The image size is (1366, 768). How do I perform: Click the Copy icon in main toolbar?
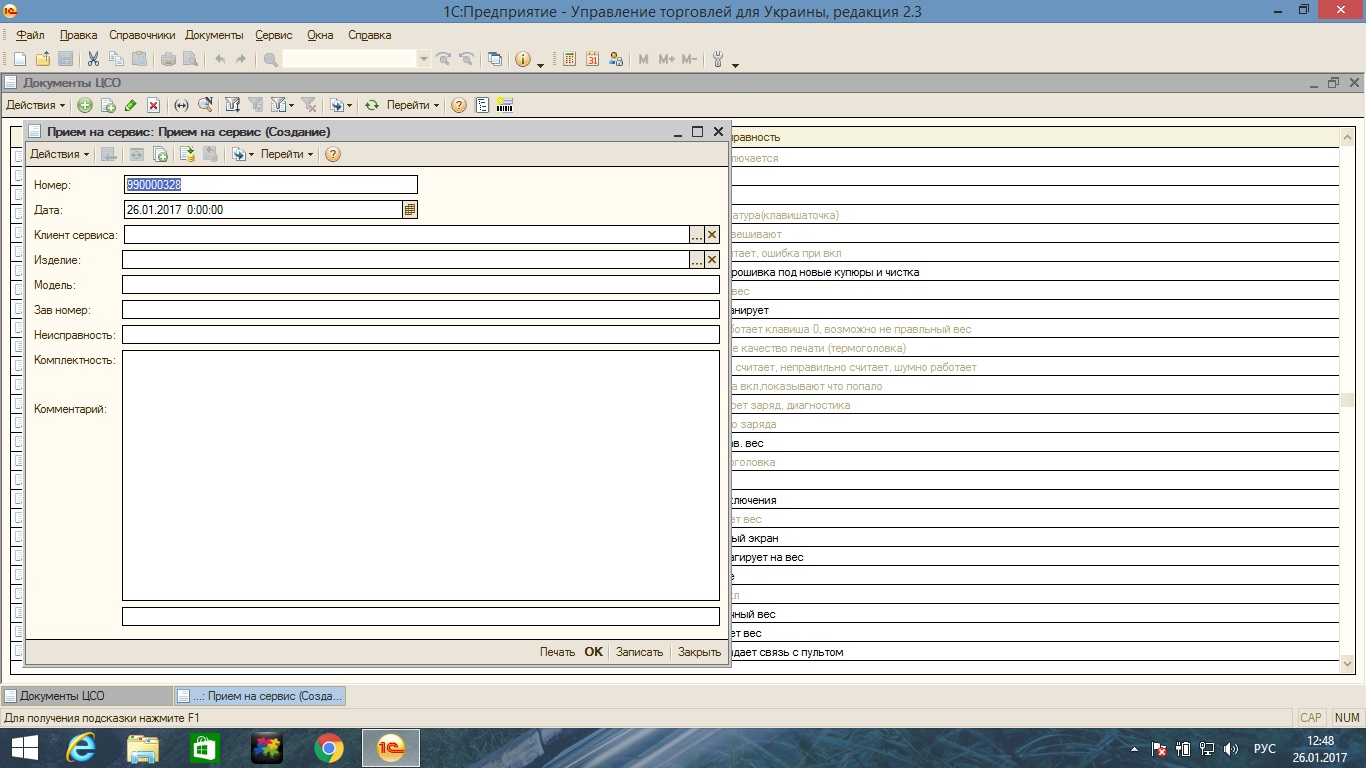coord(116,60)
